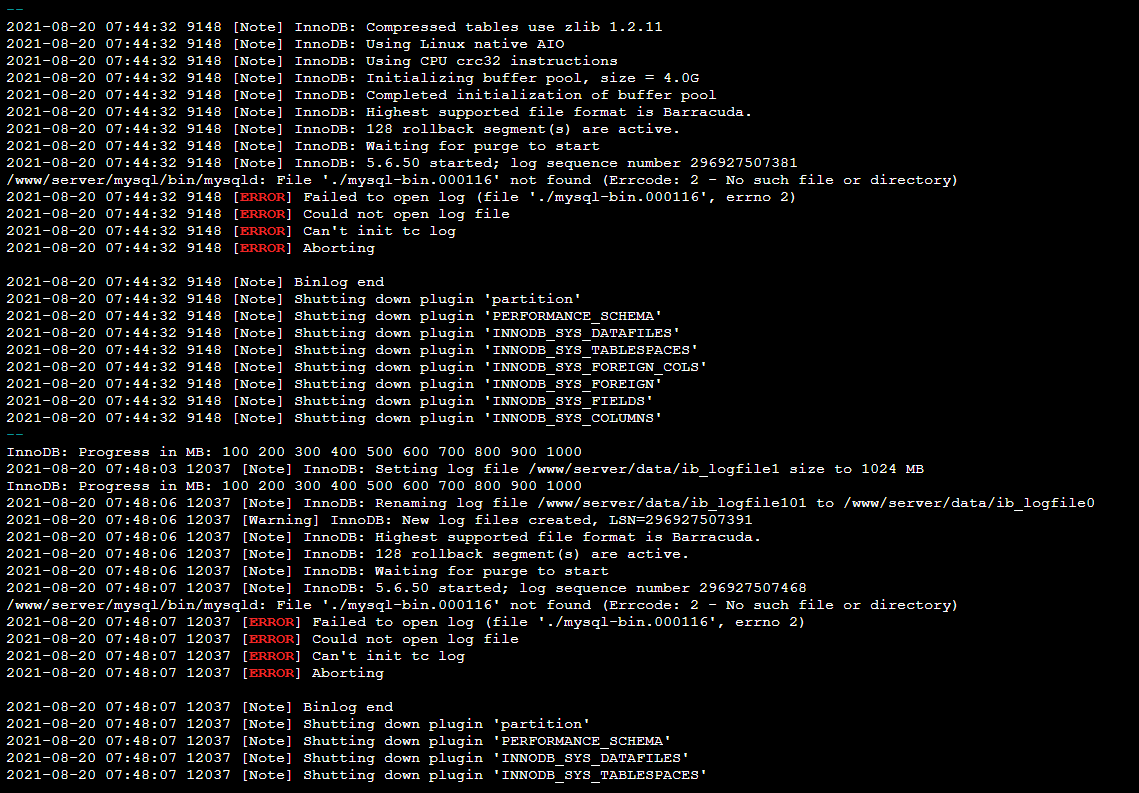Click red ERROR tag on 9148 Aborting line
Viewport: 1139px width, 793px height.
pos(262,248)
